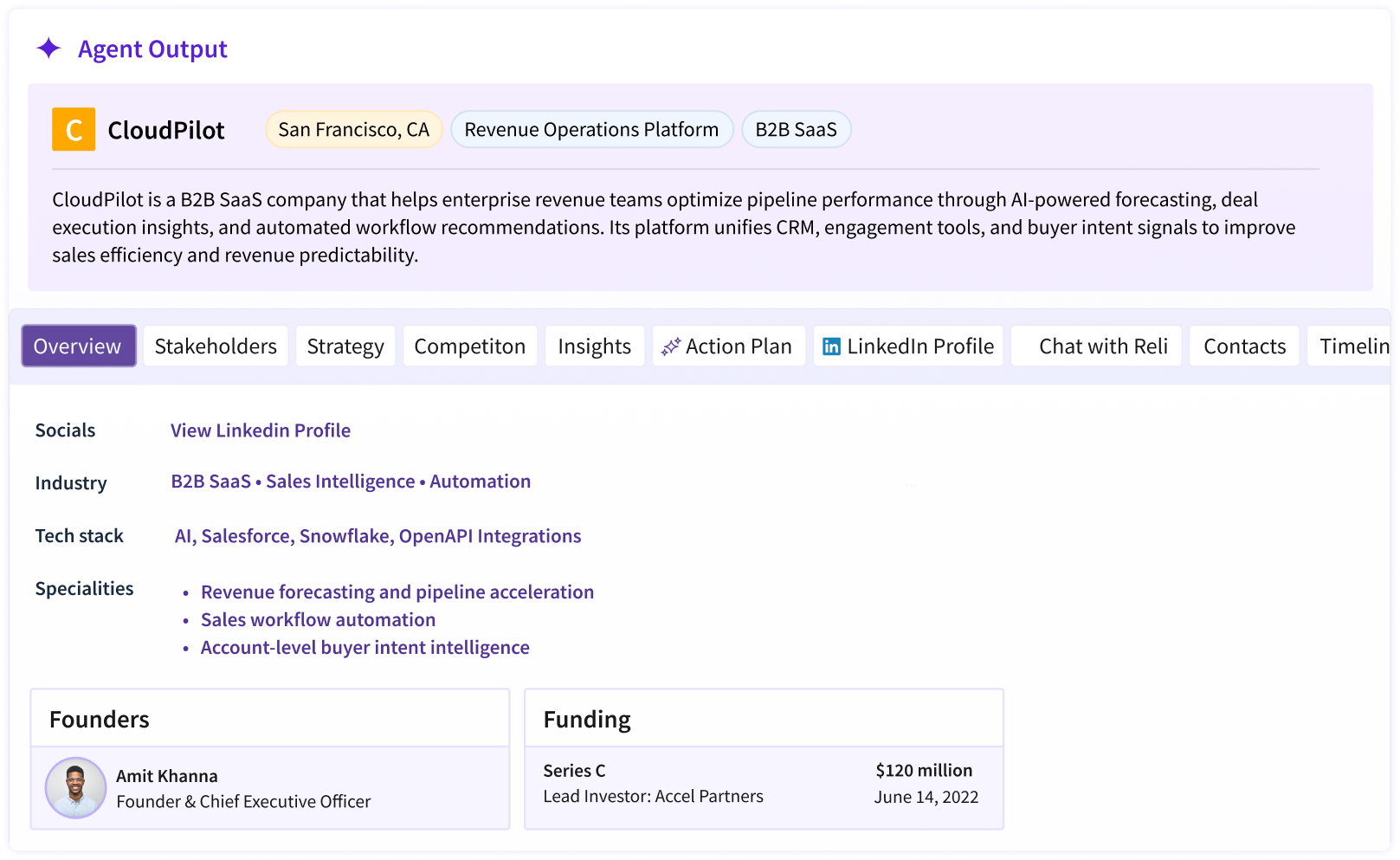Open the Stakeholders tab

[x=216, y=346]
